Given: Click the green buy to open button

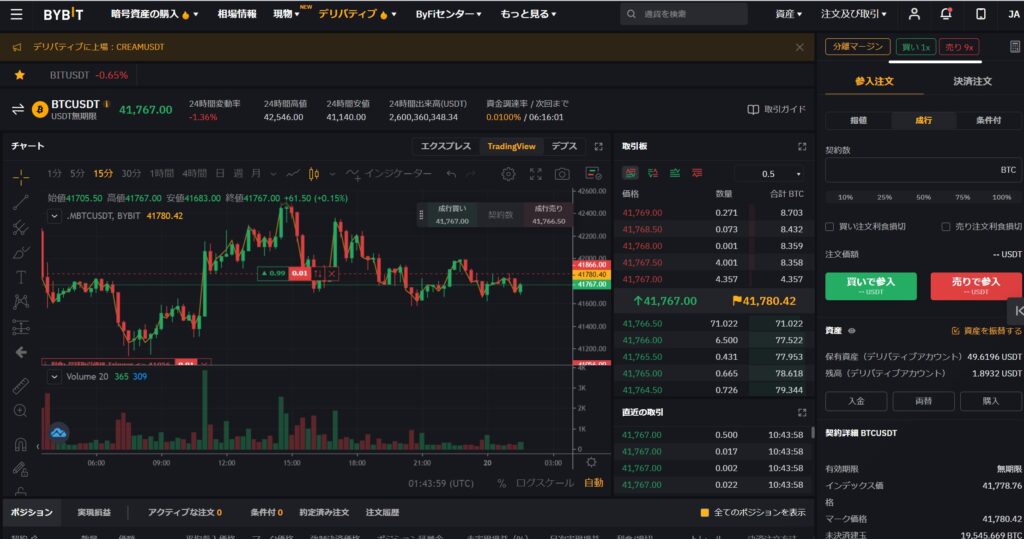Looking at the screenshot, I should [x=871, y=286].
